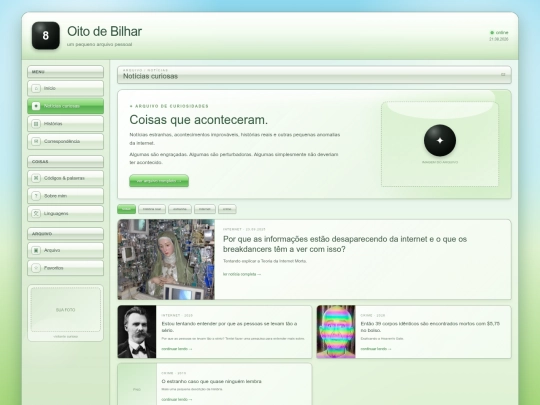Filter articles by 'internet' tag
Screen dimensions: 540x405
click(205, 209)
